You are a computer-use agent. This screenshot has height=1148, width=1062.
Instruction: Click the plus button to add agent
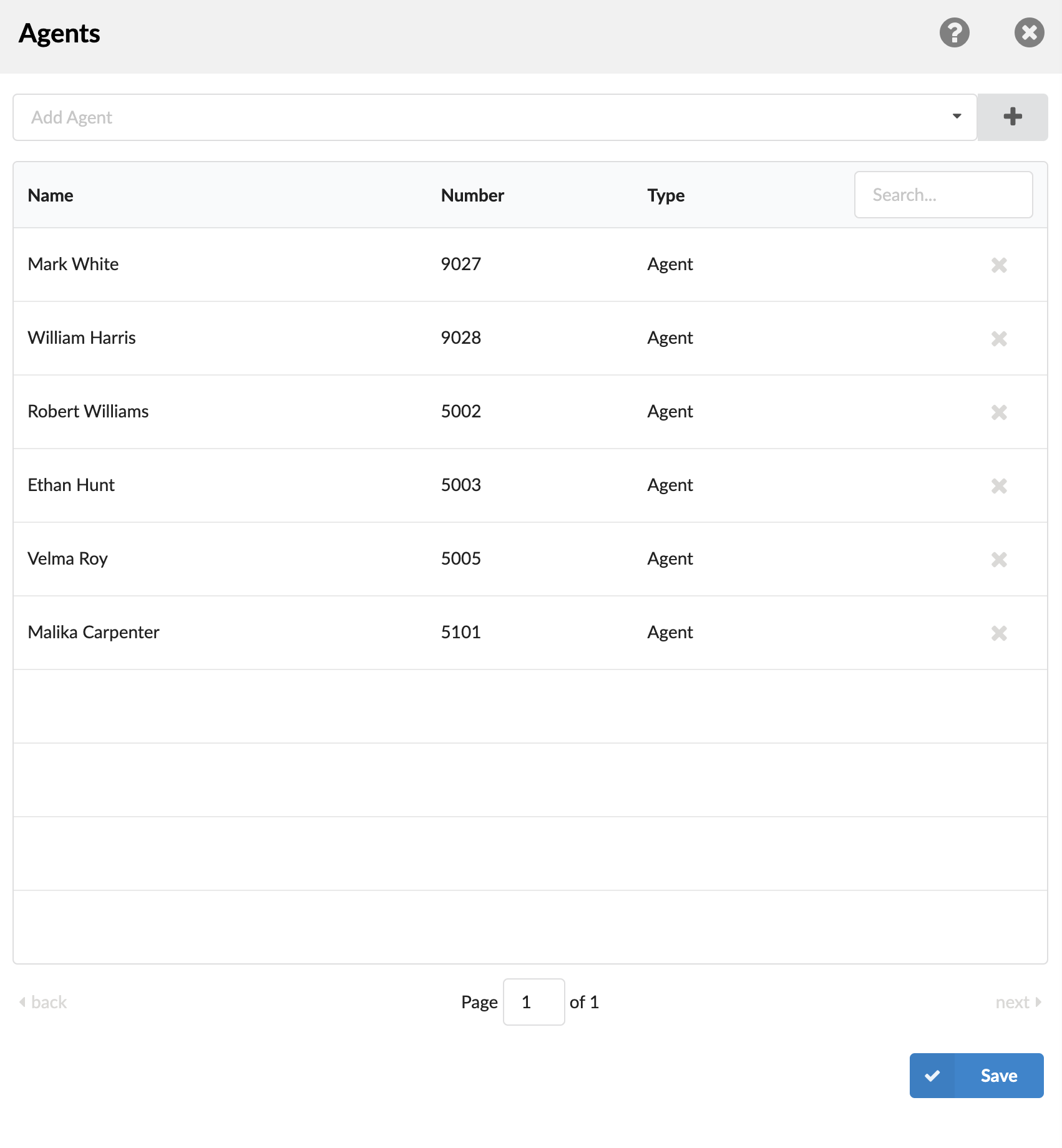pos(1012,117)
